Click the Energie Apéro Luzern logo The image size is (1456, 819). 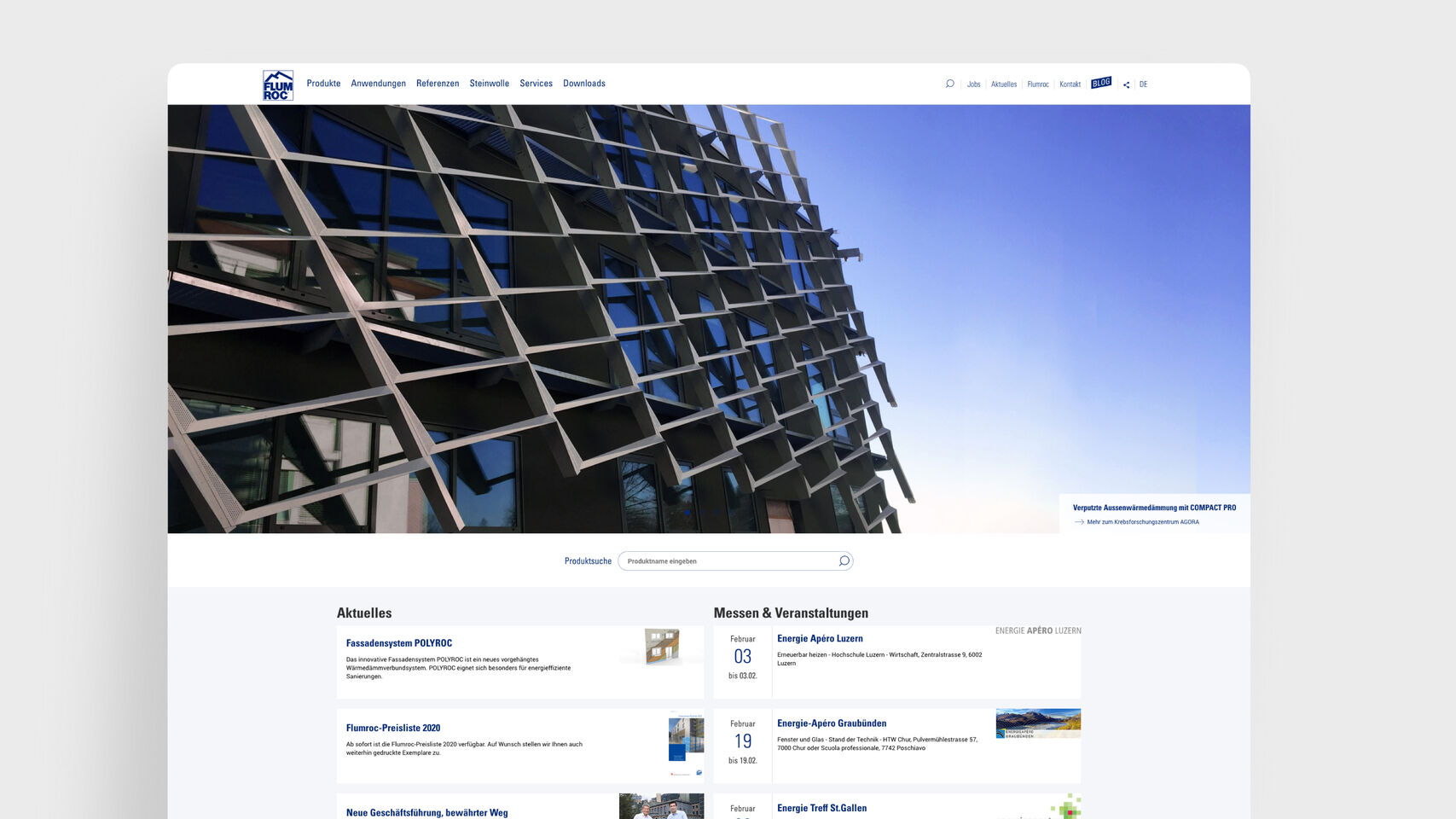(1038, 630)
